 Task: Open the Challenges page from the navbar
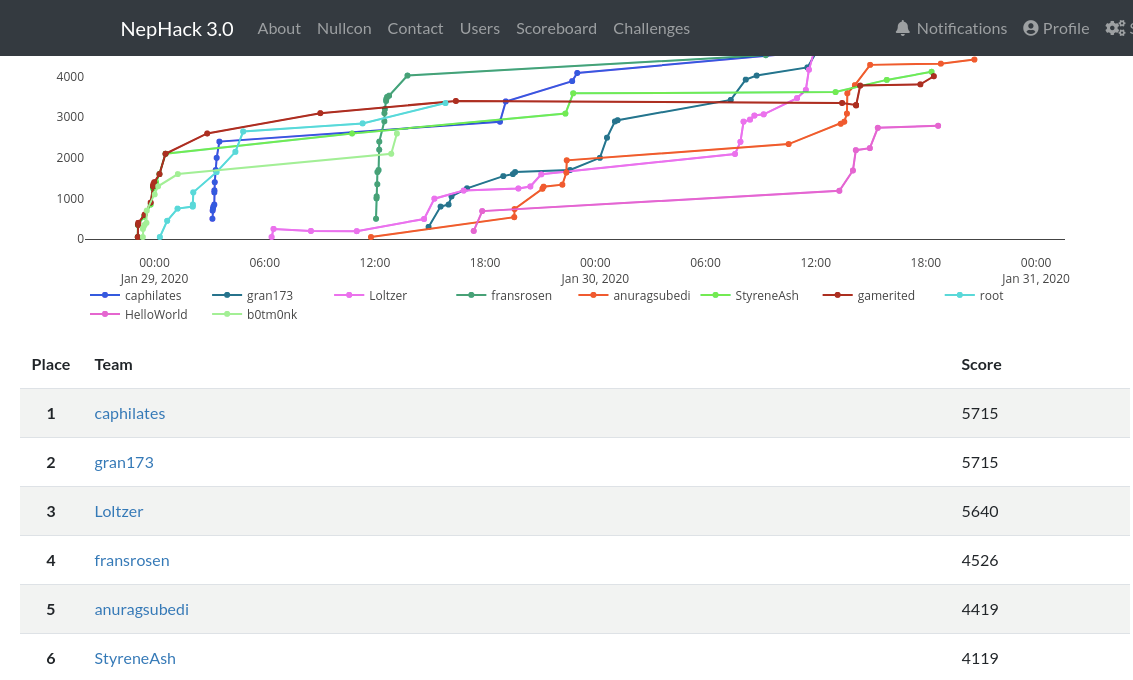point(651,28)
